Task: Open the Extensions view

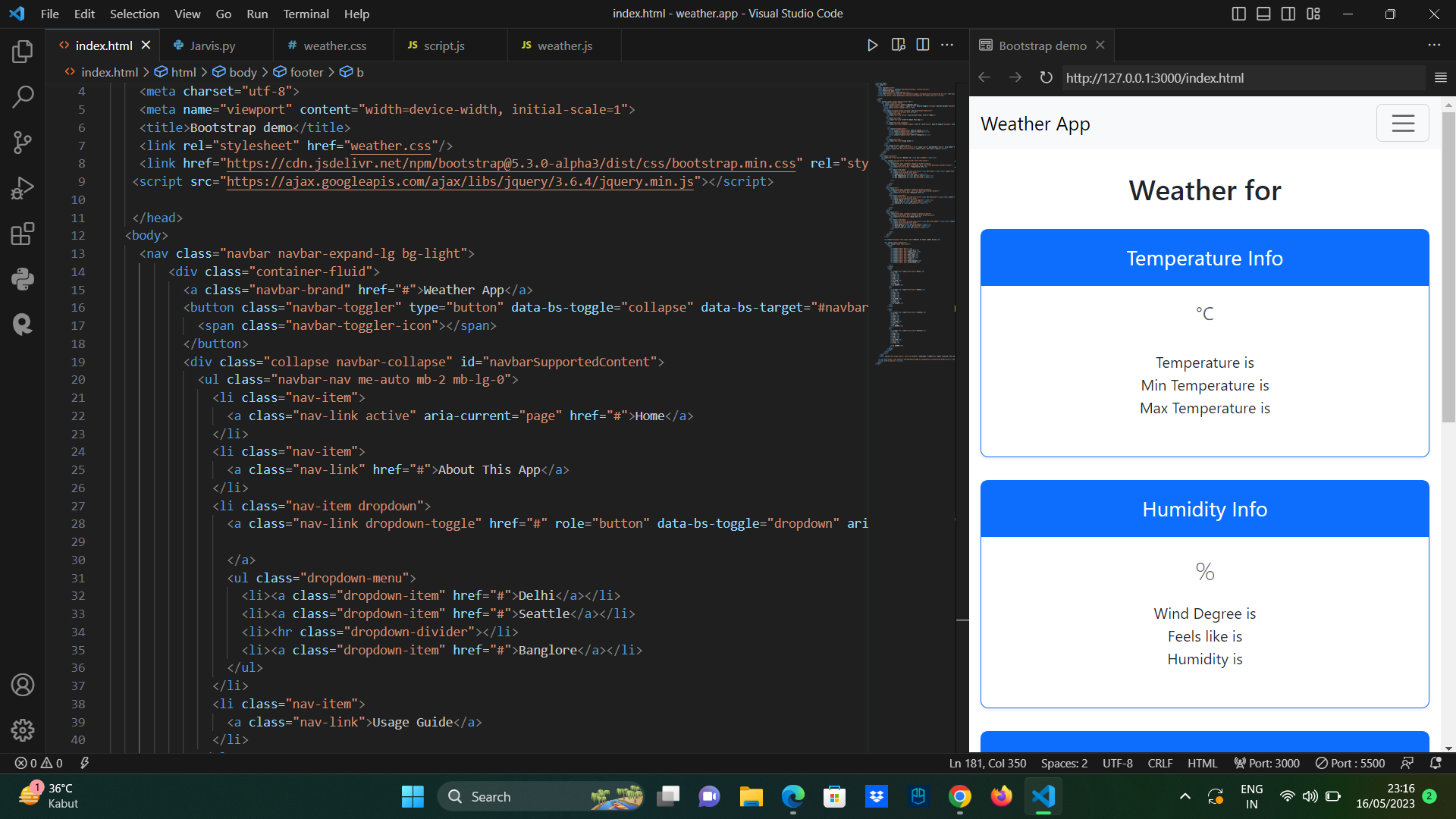Action: [x=23, y=234]
